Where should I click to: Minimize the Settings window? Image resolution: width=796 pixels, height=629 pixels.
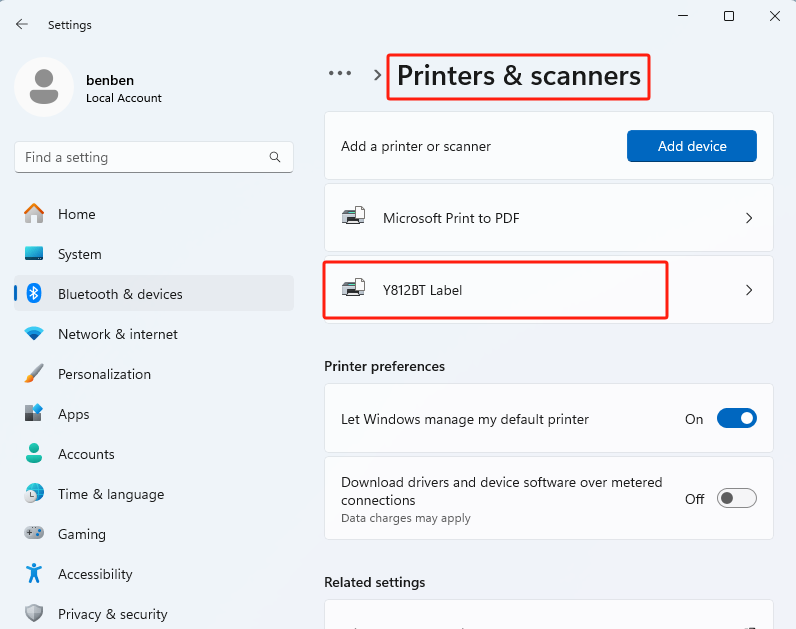click(x=683, y=16)
